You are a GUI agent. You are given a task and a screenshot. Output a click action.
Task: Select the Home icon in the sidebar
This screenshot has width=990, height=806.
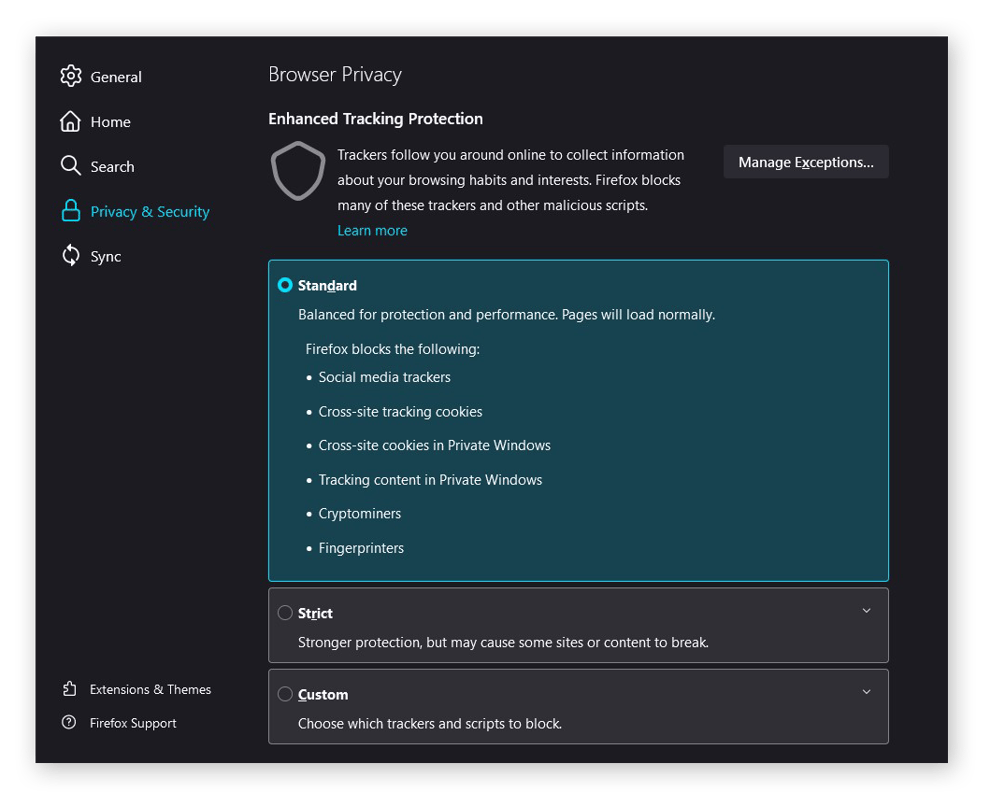(71, 121)
